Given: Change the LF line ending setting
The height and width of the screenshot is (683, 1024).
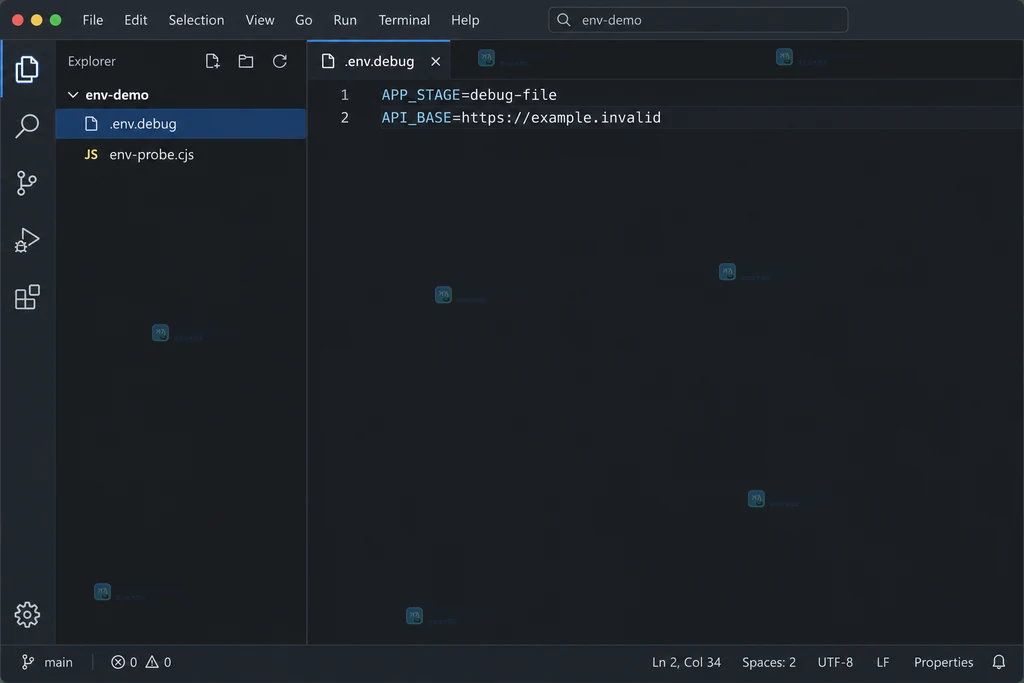Looking at the screenshot, I should click(x=882, y=662).
